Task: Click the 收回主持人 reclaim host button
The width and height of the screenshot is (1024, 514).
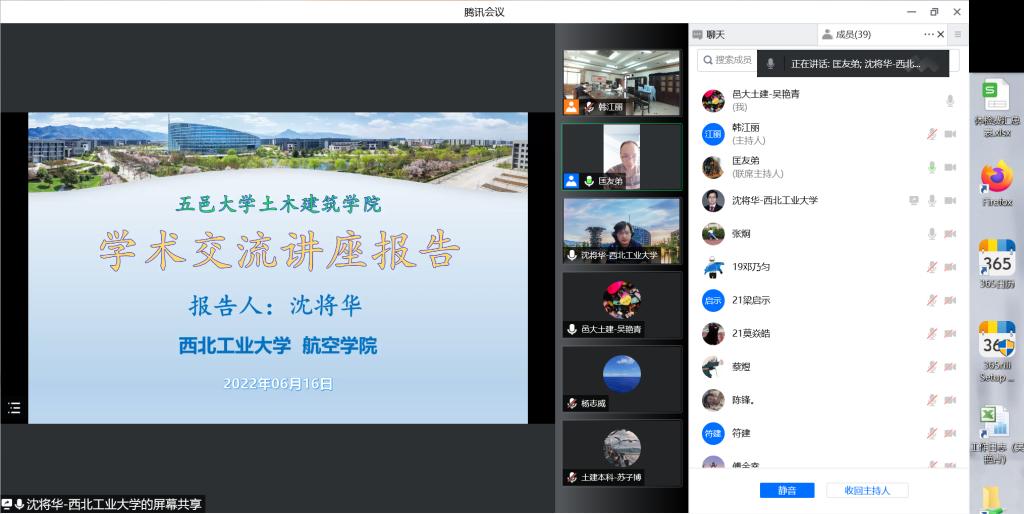Action: pos(867,490)
